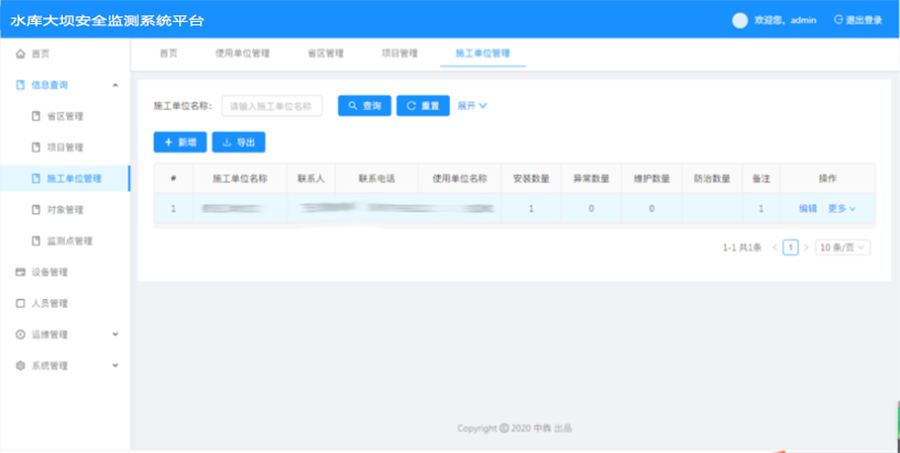The height and width of the screenshot is (453, 900).
Task: Click the home icon in sidebar
Action: [x=20, y=54]
